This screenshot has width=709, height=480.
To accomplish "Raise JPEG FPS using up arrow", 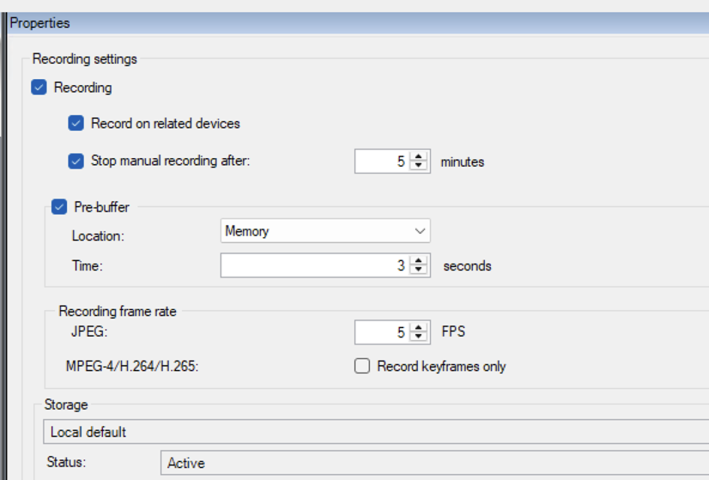I will (418, 326).
